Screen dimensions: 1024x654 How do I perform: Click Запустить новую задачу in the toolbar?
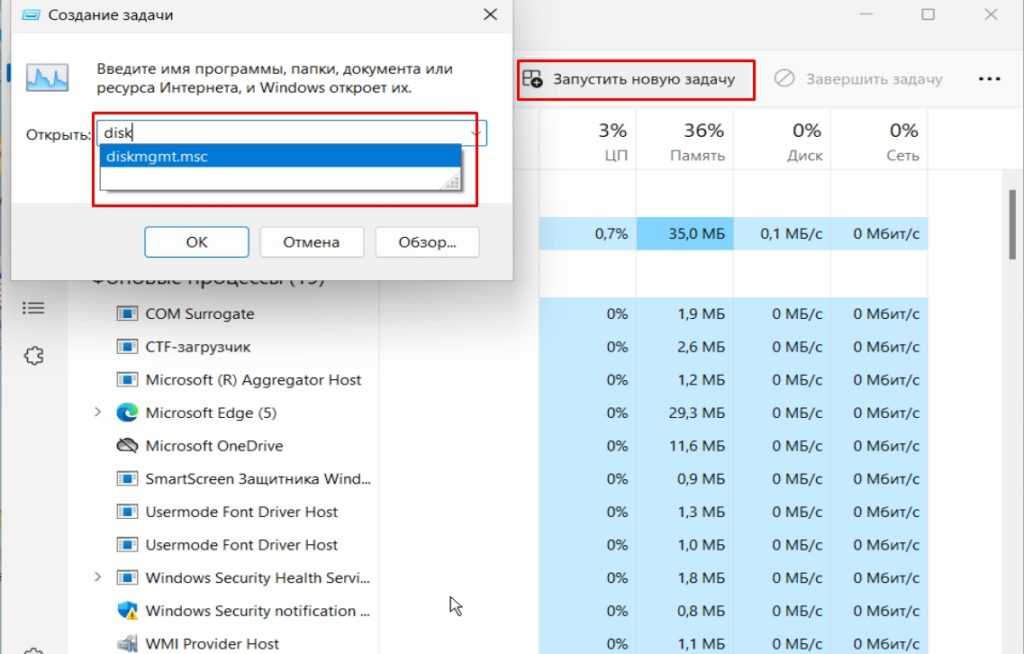tap(634, 79)
